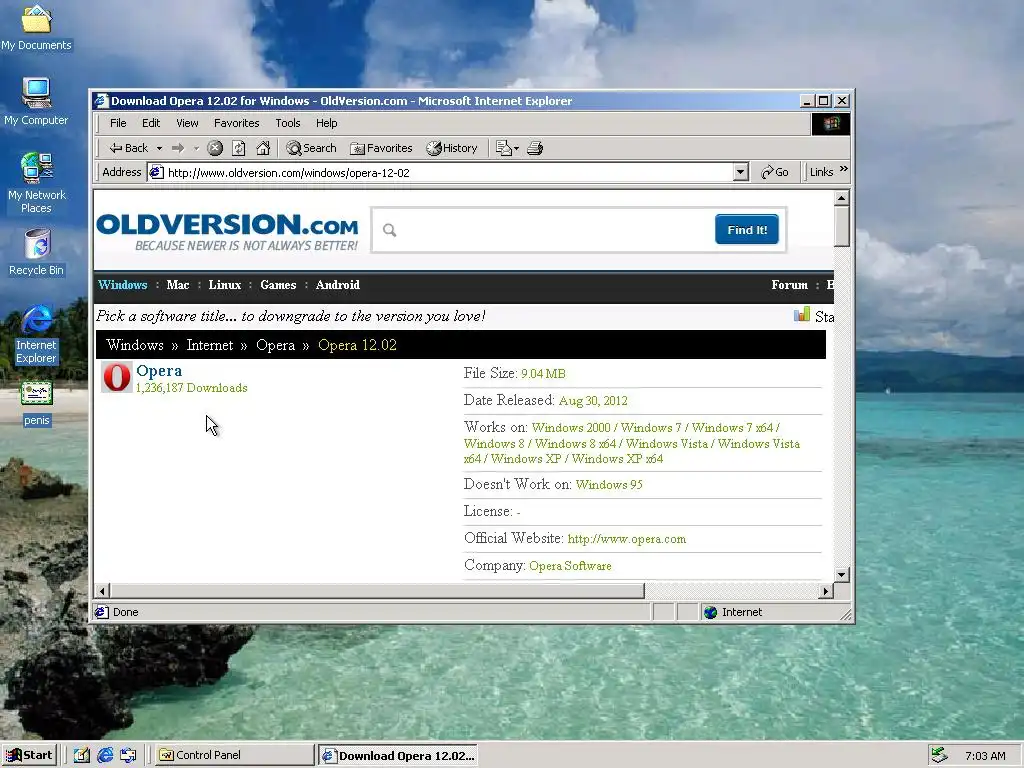
Task: Select the Recycle Bin desktop icon
Action: [x=37, y=252]
